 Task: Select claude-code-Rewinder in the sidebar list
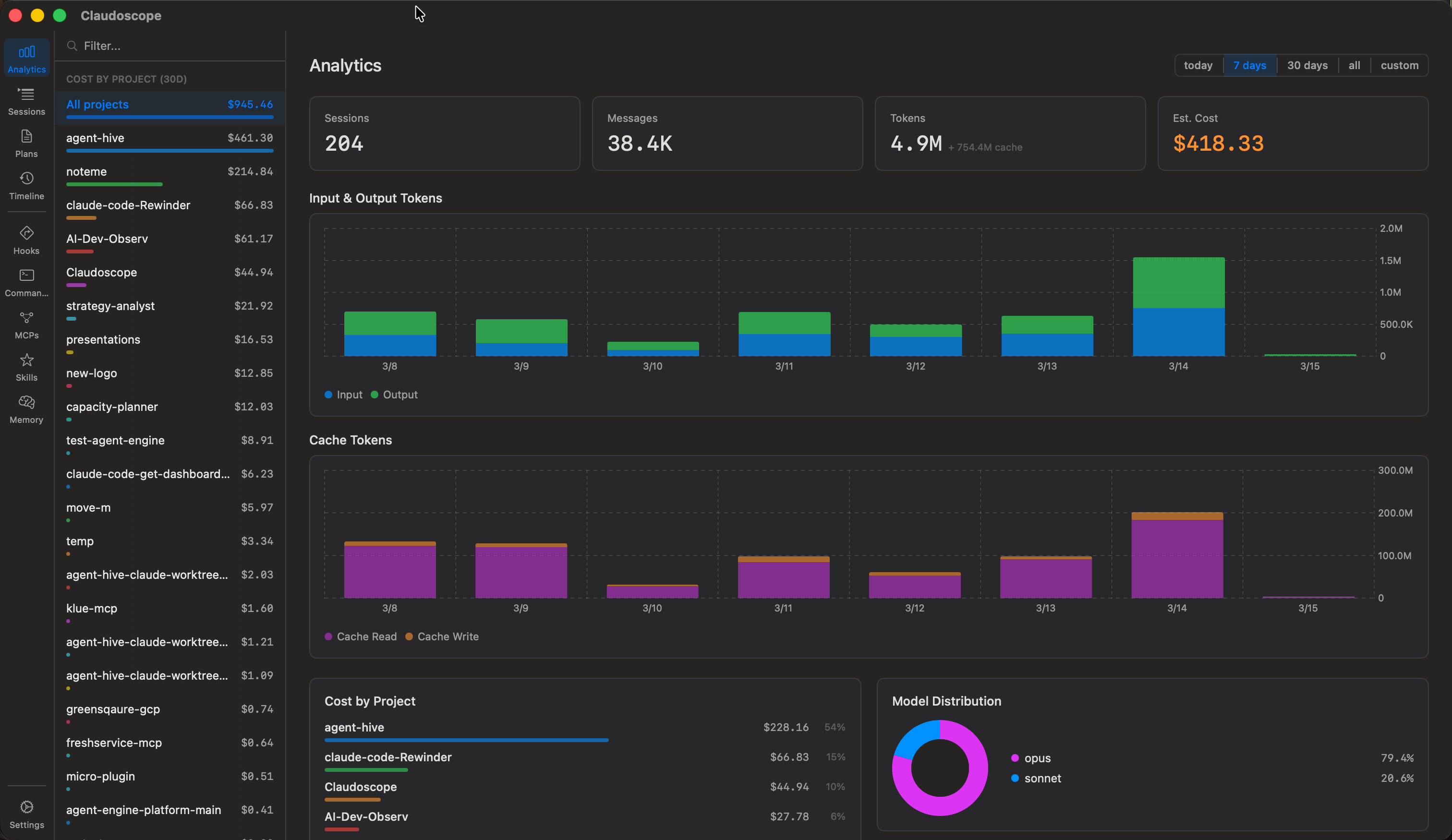170,208
